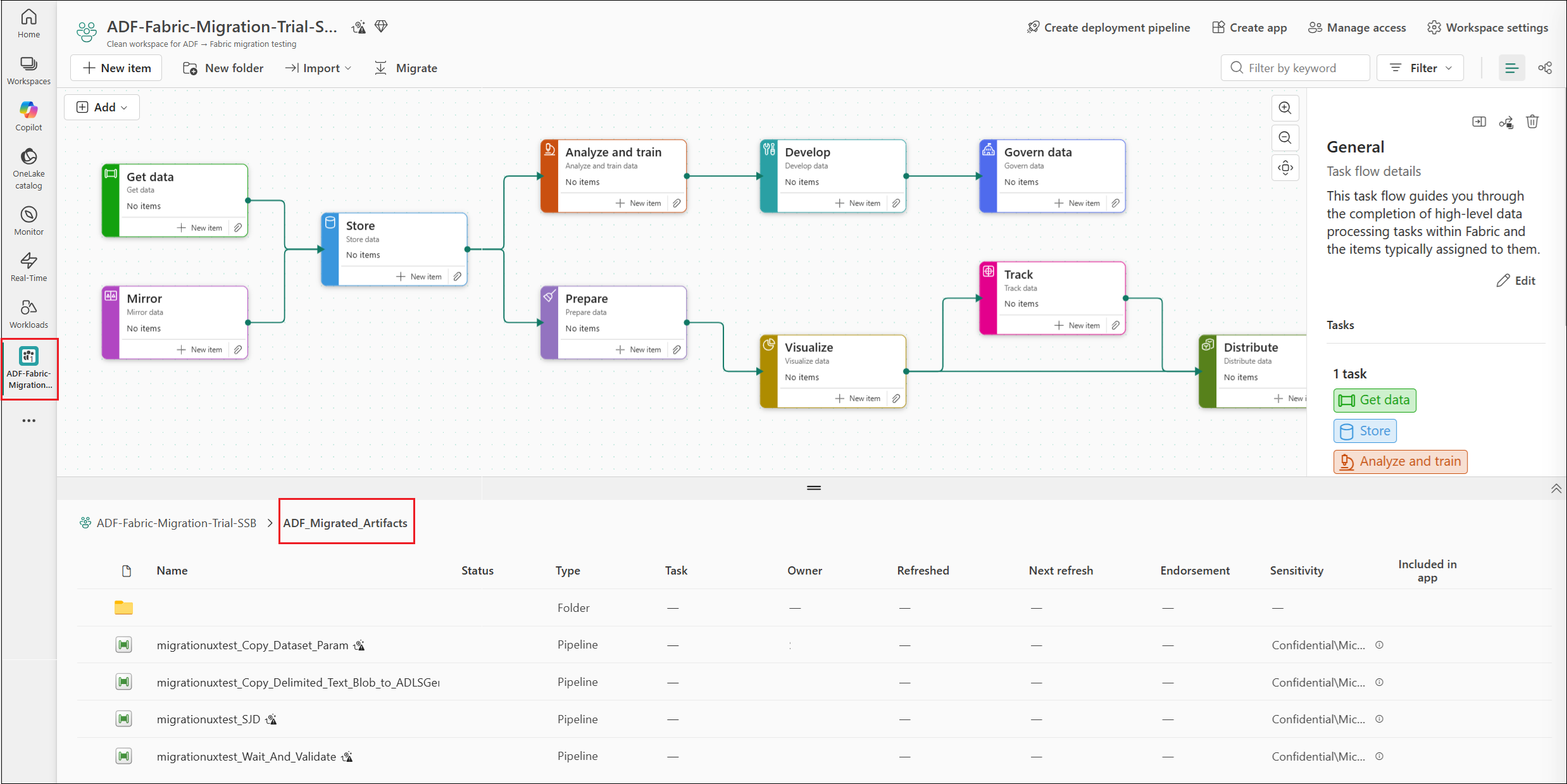The height and width of the screenshot is (784, 1567).
Task: Sort by the Owner column header
Action: coord(804,571)
